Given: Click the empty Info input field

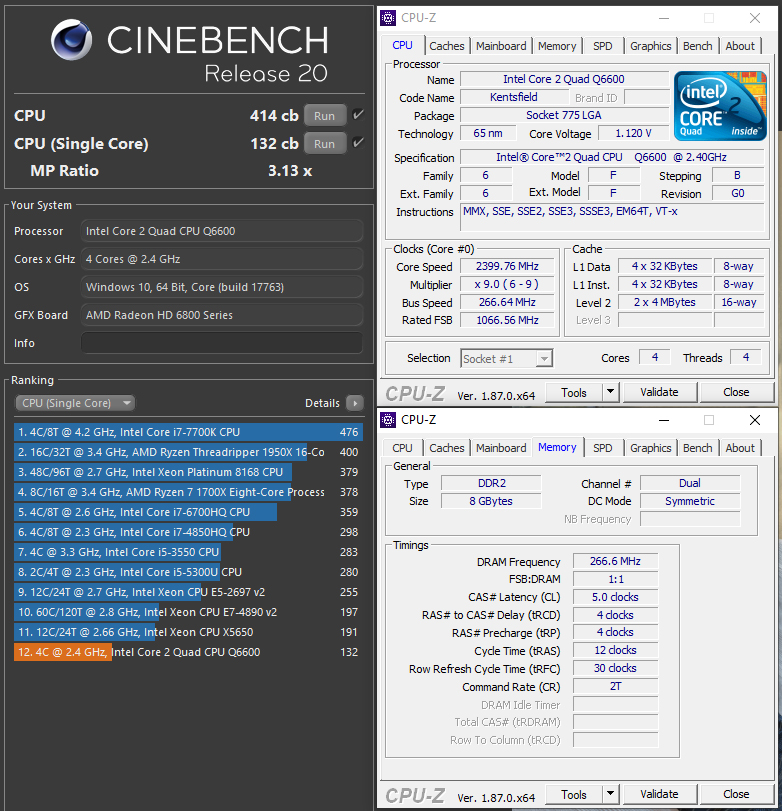Looking at the screenshot, I should [222, 343].
